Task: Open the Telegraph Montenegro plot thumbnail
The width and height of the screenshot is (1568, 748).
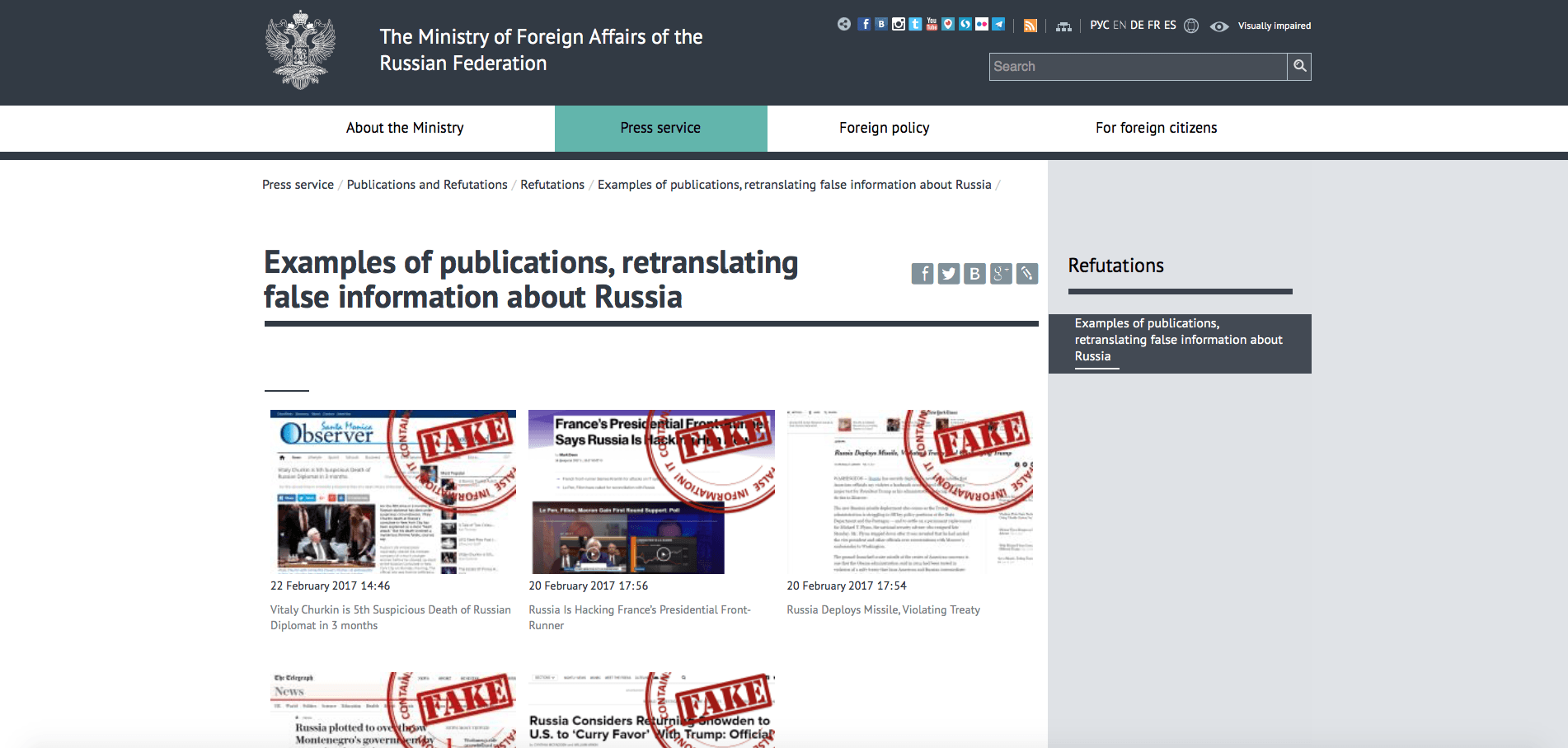Action: (x=393, y=710)
